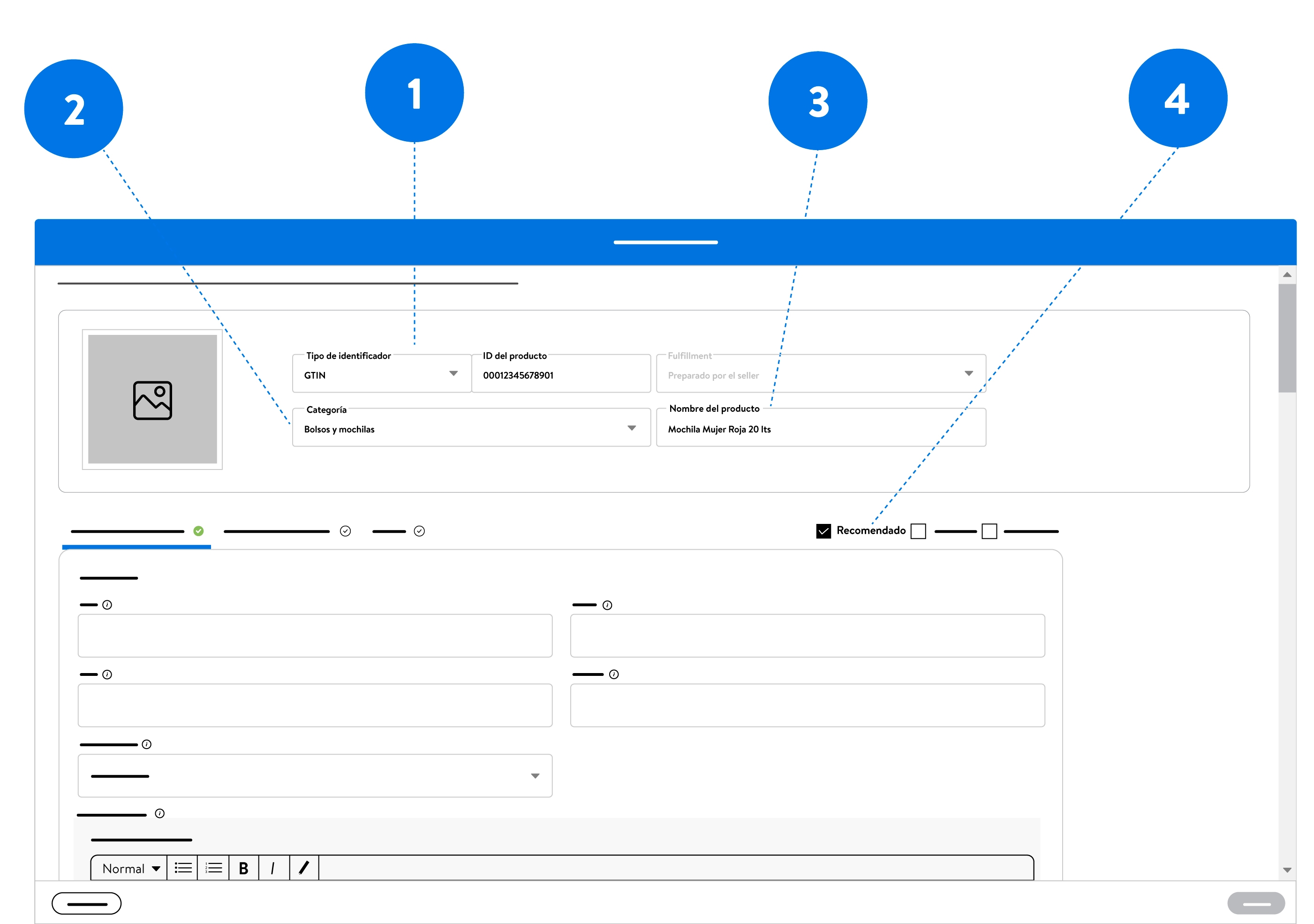This screenshot has height=924, width=1314.
Task: Click the info icon above the first left input
Action: (x=107, y=605)
